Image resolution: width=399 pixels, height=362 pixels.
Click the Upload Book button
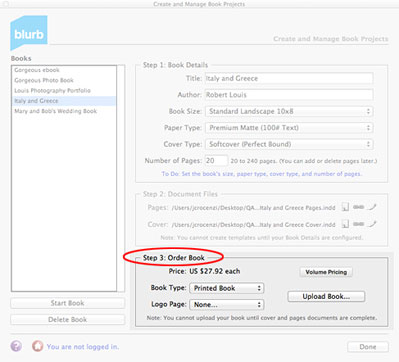(326, 296)
